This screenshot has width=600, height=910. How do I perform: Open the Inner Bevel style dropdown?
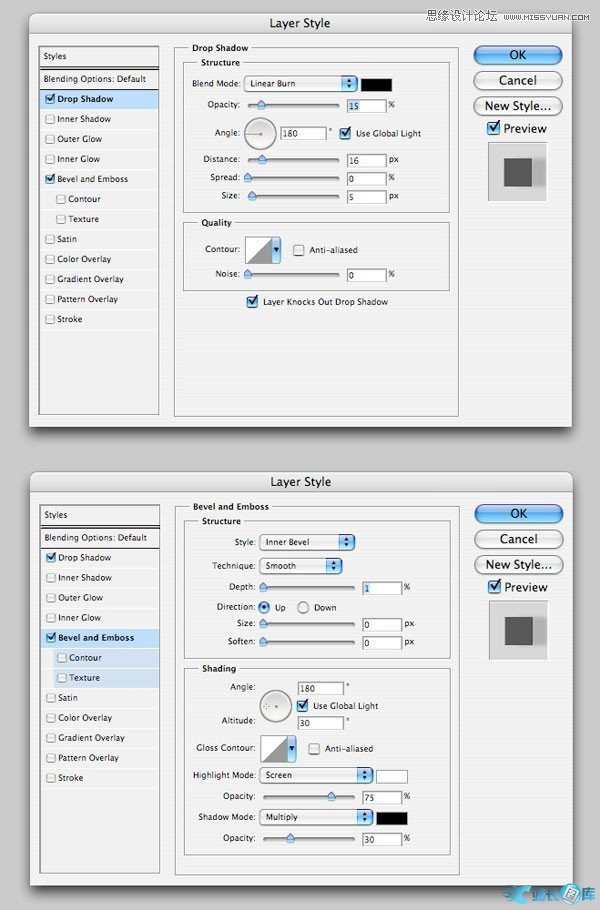(x=307, y=542)
